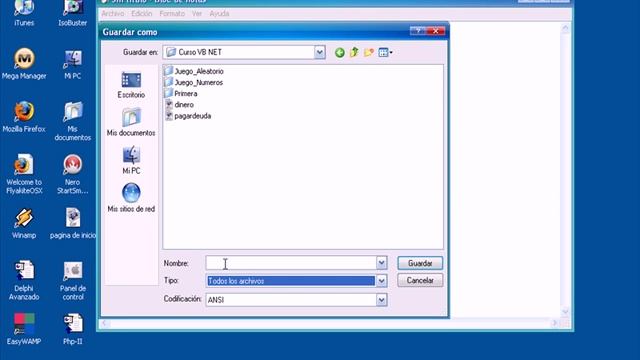Go back using the green arrow icon
Image resolution: width=640 pixels, height=360 pixels.
click(340, 53)
